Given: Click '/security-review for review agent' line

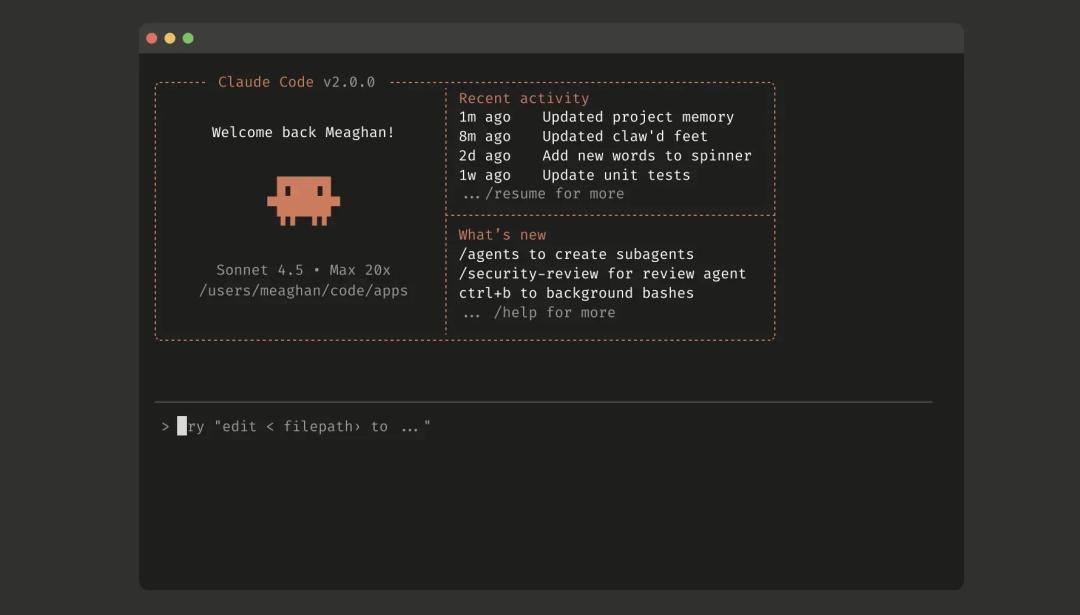Looking at the screenshot, I should click(x=602, y=274).
